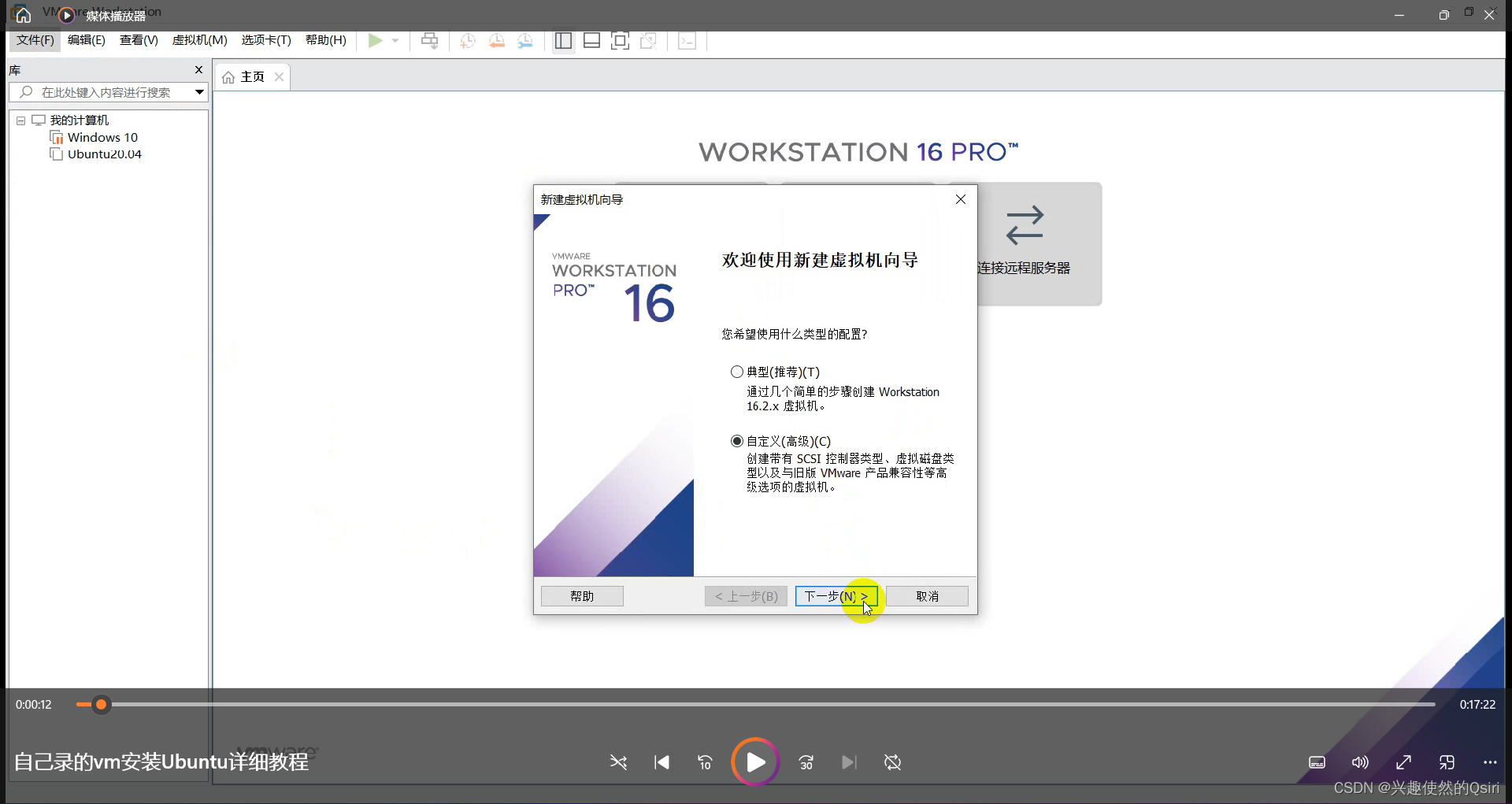Open the 查看(V) menu

[x=139, y=40]
